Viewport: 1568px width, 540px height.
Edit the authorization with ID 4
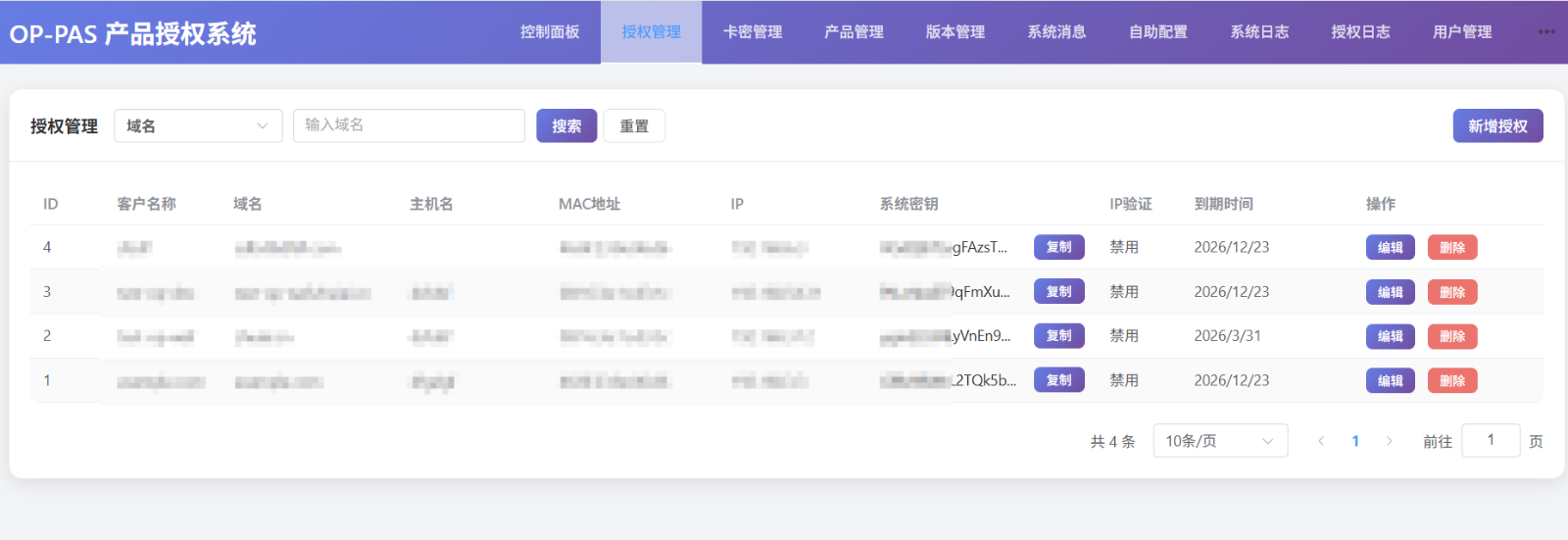point(1390,248)
